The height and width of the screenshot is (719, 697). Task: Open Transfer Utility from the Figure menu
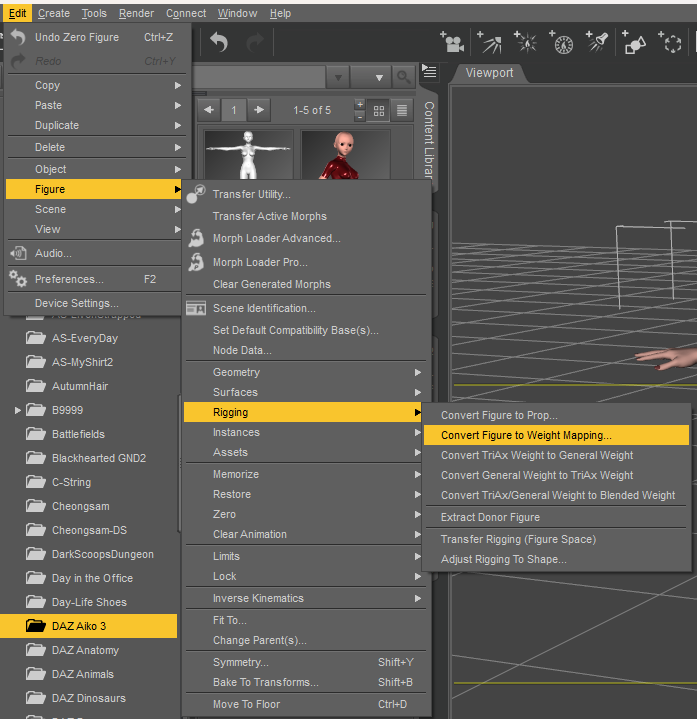click(251, 194)
